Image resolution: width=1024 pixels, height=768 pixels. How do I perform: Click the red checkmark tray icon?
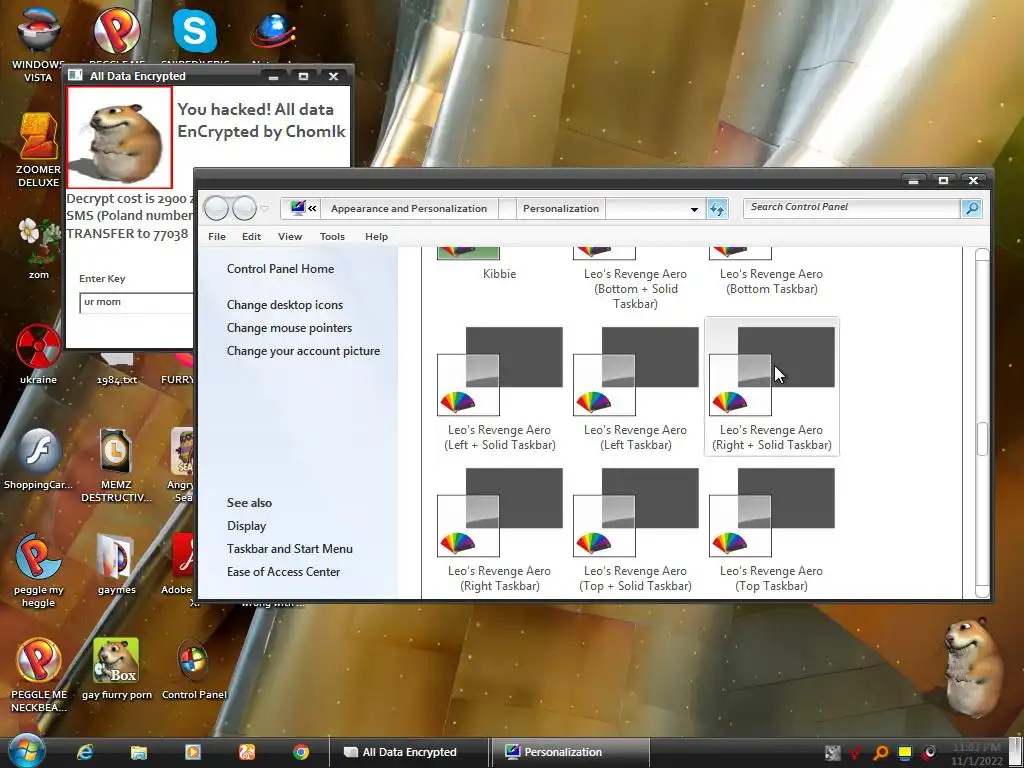coord(855,753)
